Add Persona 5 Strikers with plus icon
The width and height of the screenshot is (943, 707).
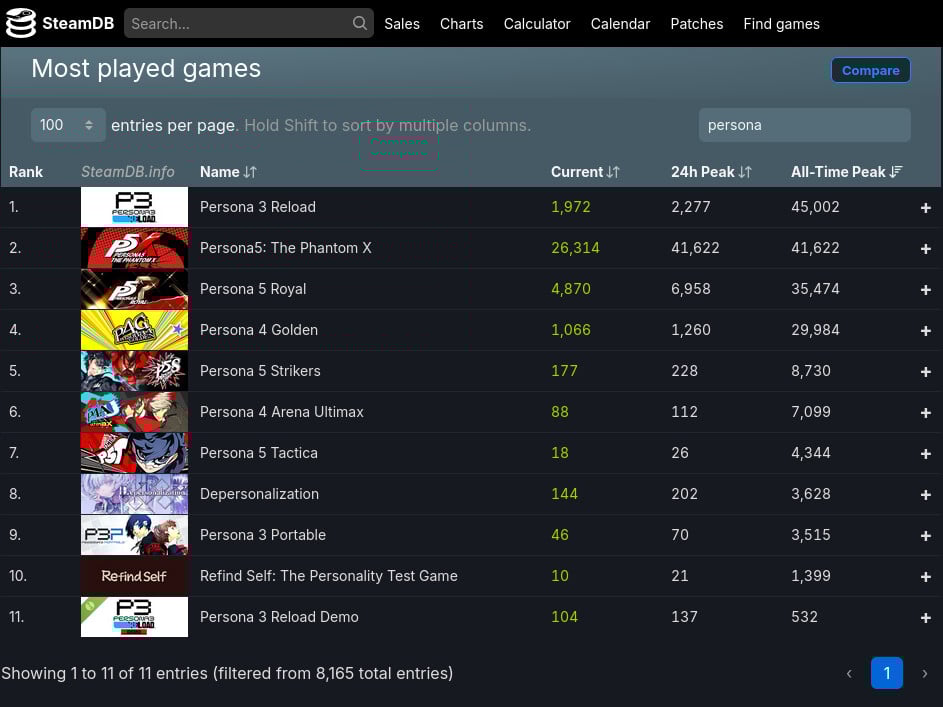(x=926, y=372)
